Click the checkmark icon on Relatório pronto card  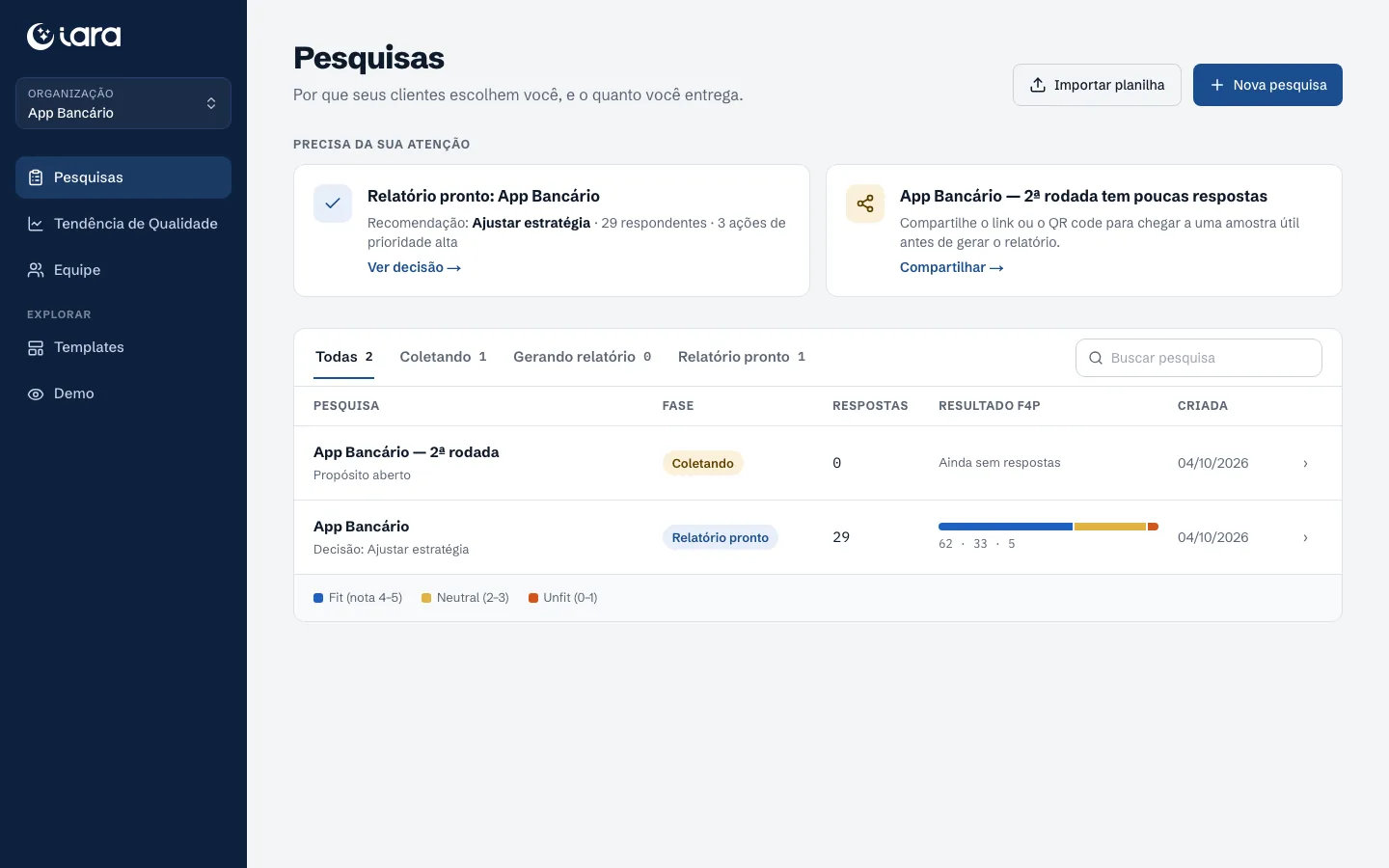[x=333, y=203]
